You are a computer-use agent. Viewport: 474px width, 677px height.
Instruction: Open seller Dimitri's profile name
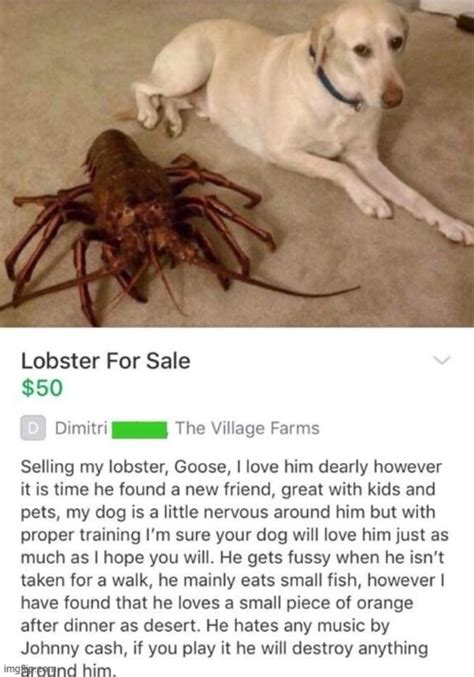point(81,428)
